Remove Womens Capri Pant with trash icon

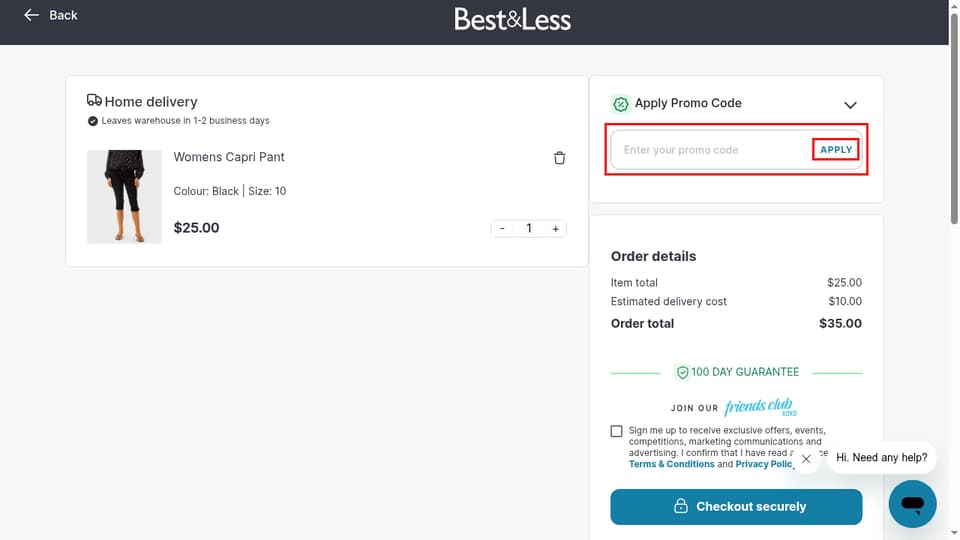point(559,158)
